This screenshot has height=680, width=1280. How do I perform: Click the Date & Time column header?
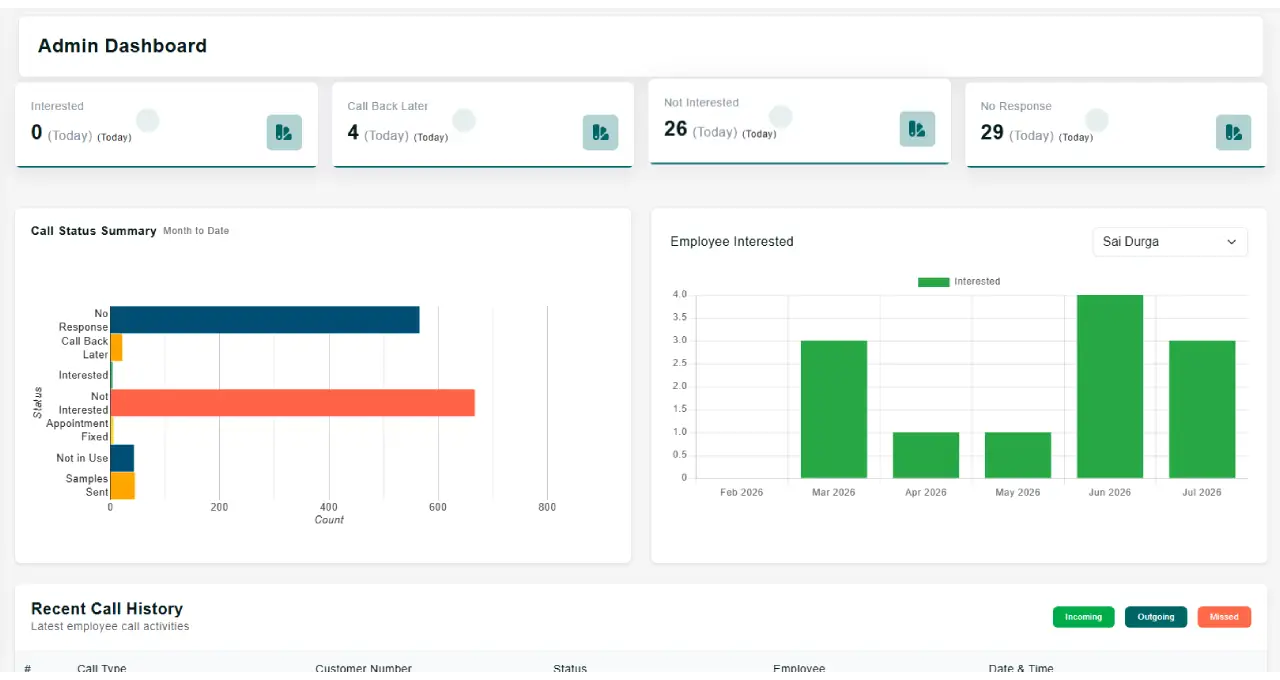(1021, 669)
